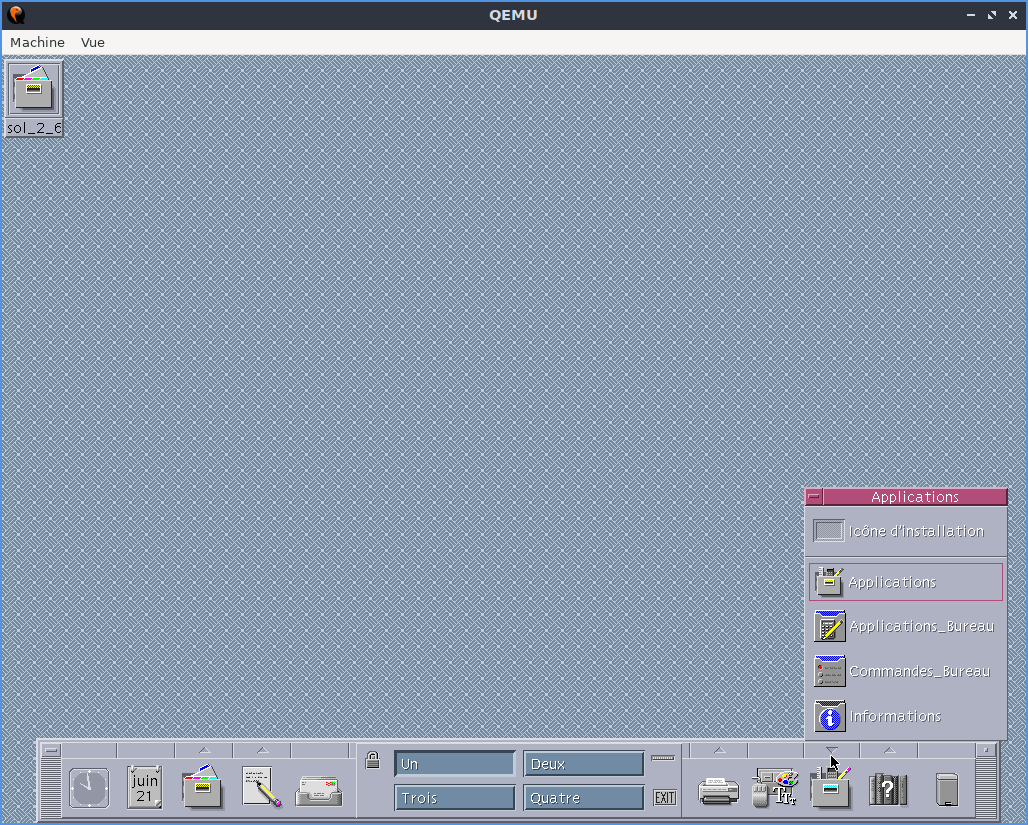Open the Help books icon
This screenshot has height=825, width=1028.
point(888,789)
